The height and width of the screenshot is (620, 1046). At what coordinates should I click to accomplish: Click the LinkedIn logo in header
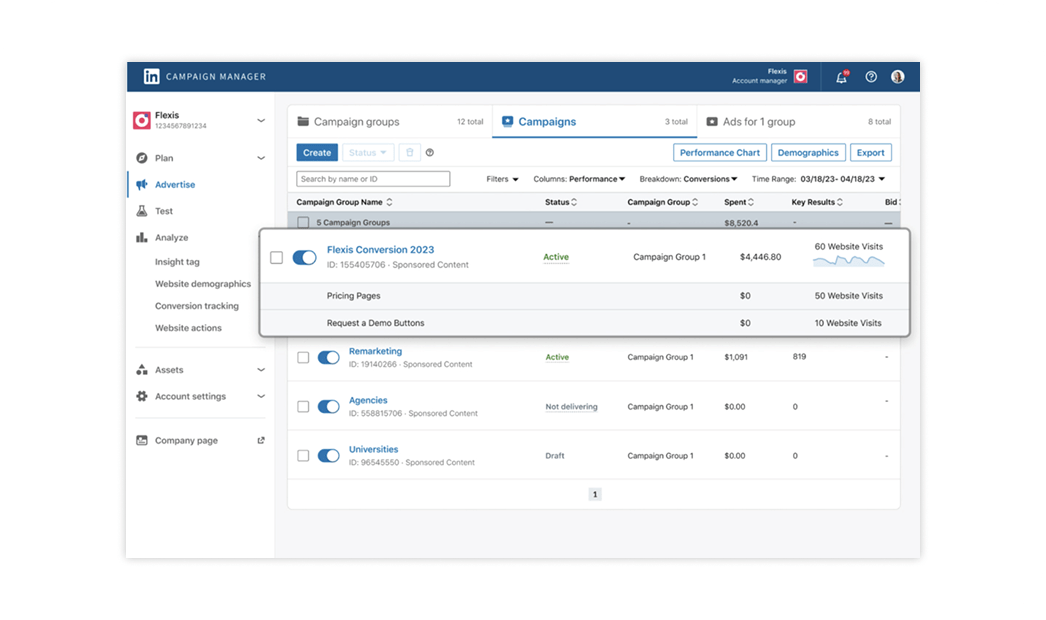tap(151, 77)
